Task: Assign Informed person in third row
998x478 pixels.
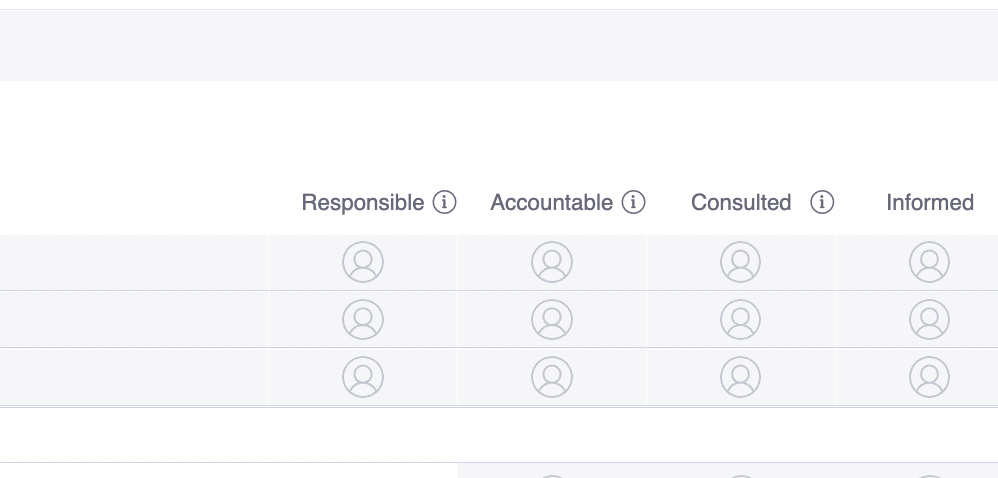Action: [929, 377]
